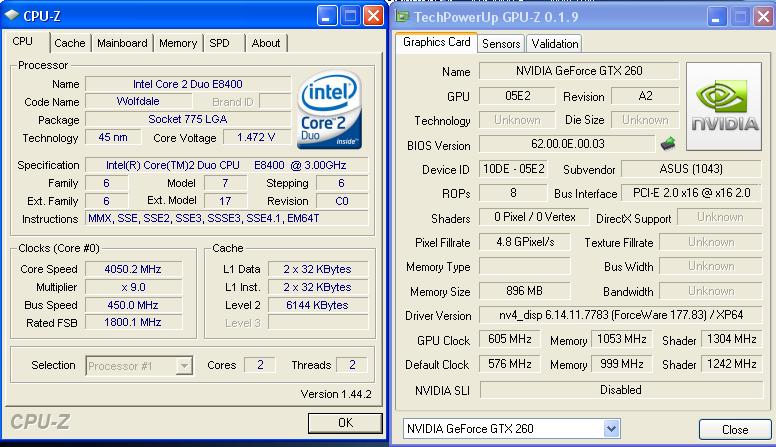Switch to the Mainboard tab

(x=122, y=43)
